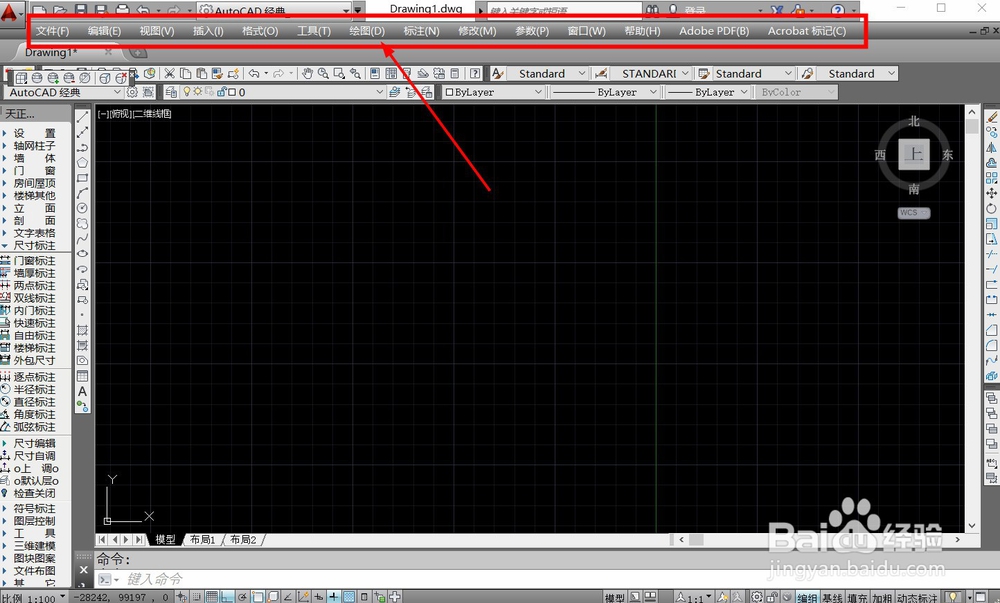Toggle 动态标注 in the status bar

tap(918, 597)
